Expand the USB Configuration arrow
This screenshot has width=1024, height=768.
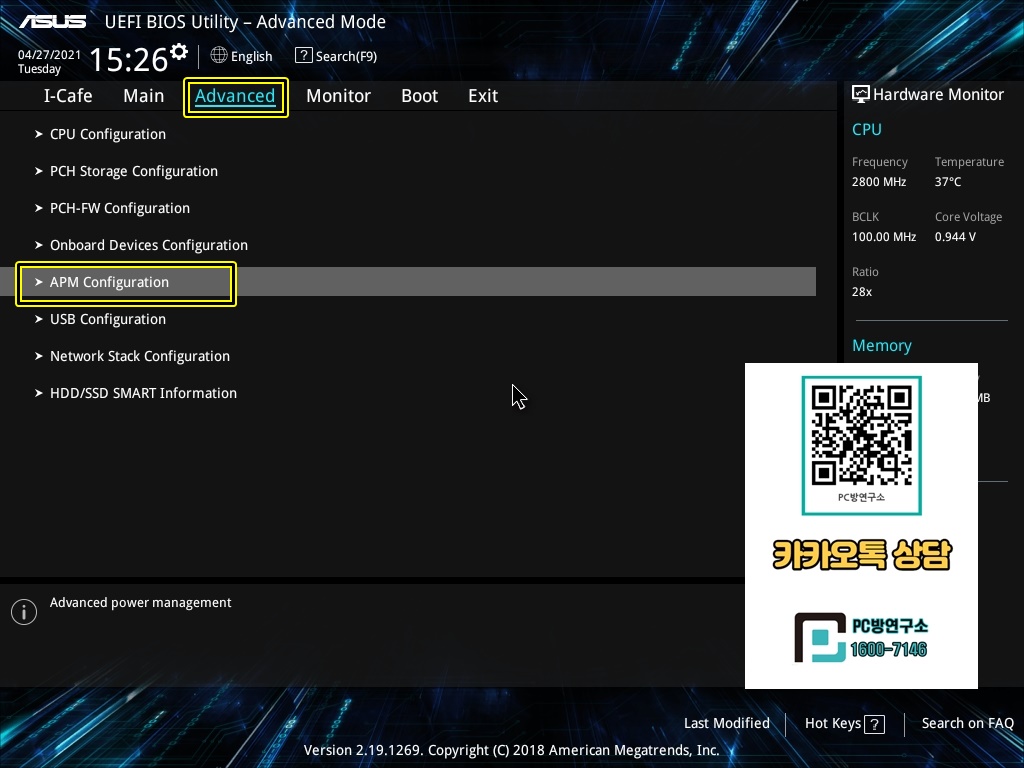tap(39, 319)
